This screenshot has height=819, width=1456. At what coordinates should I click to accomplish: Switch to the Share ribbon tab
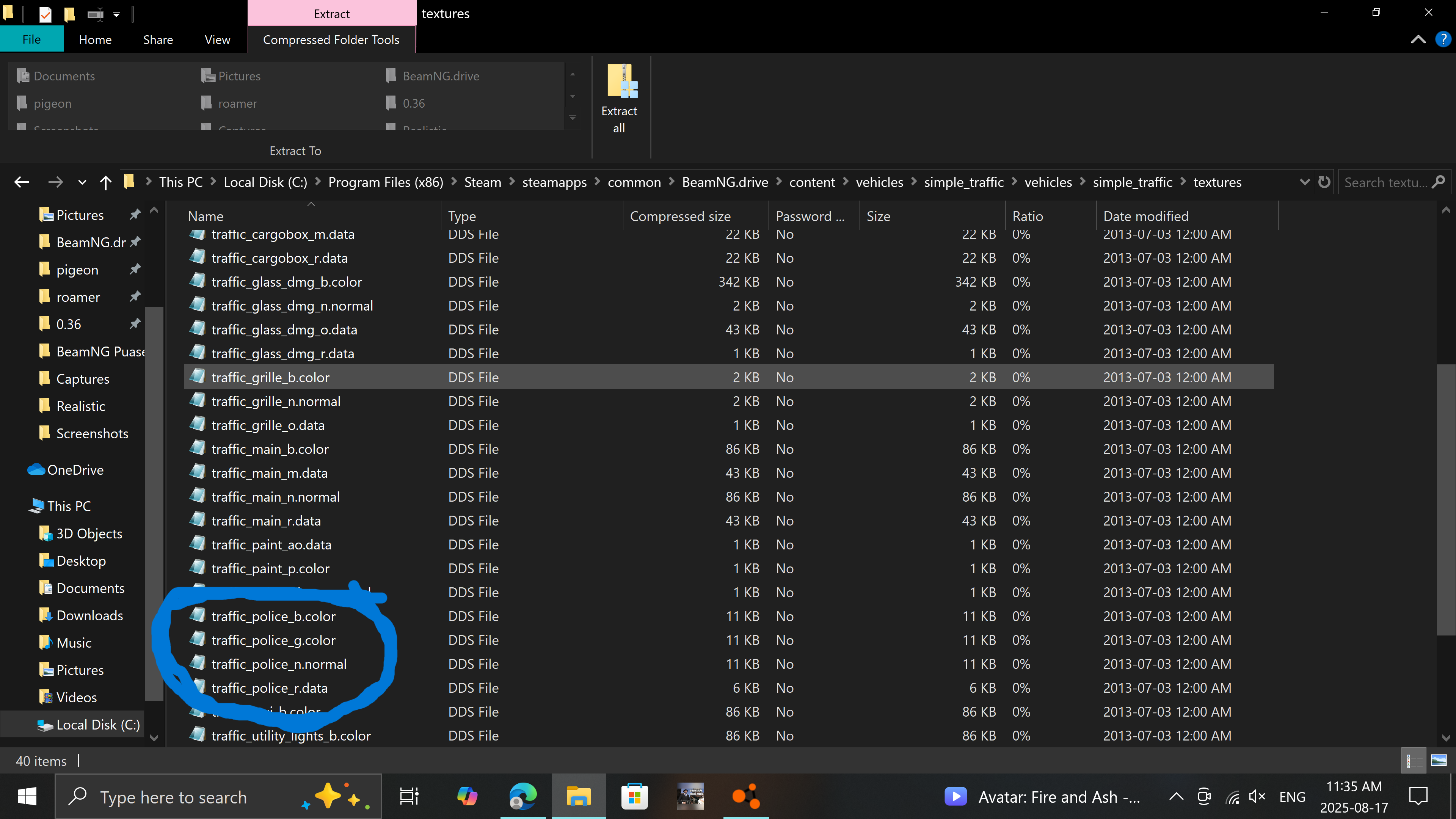click(x=158, y=39)
